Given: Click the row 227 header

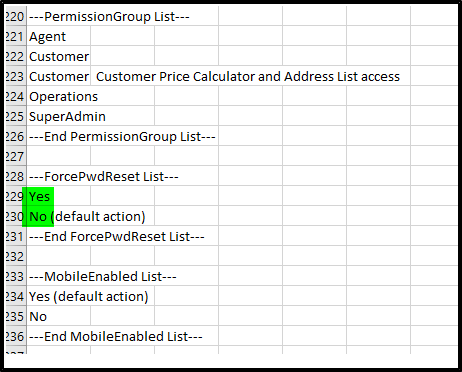Looking at the screenshot, I should tap(15, 157).
